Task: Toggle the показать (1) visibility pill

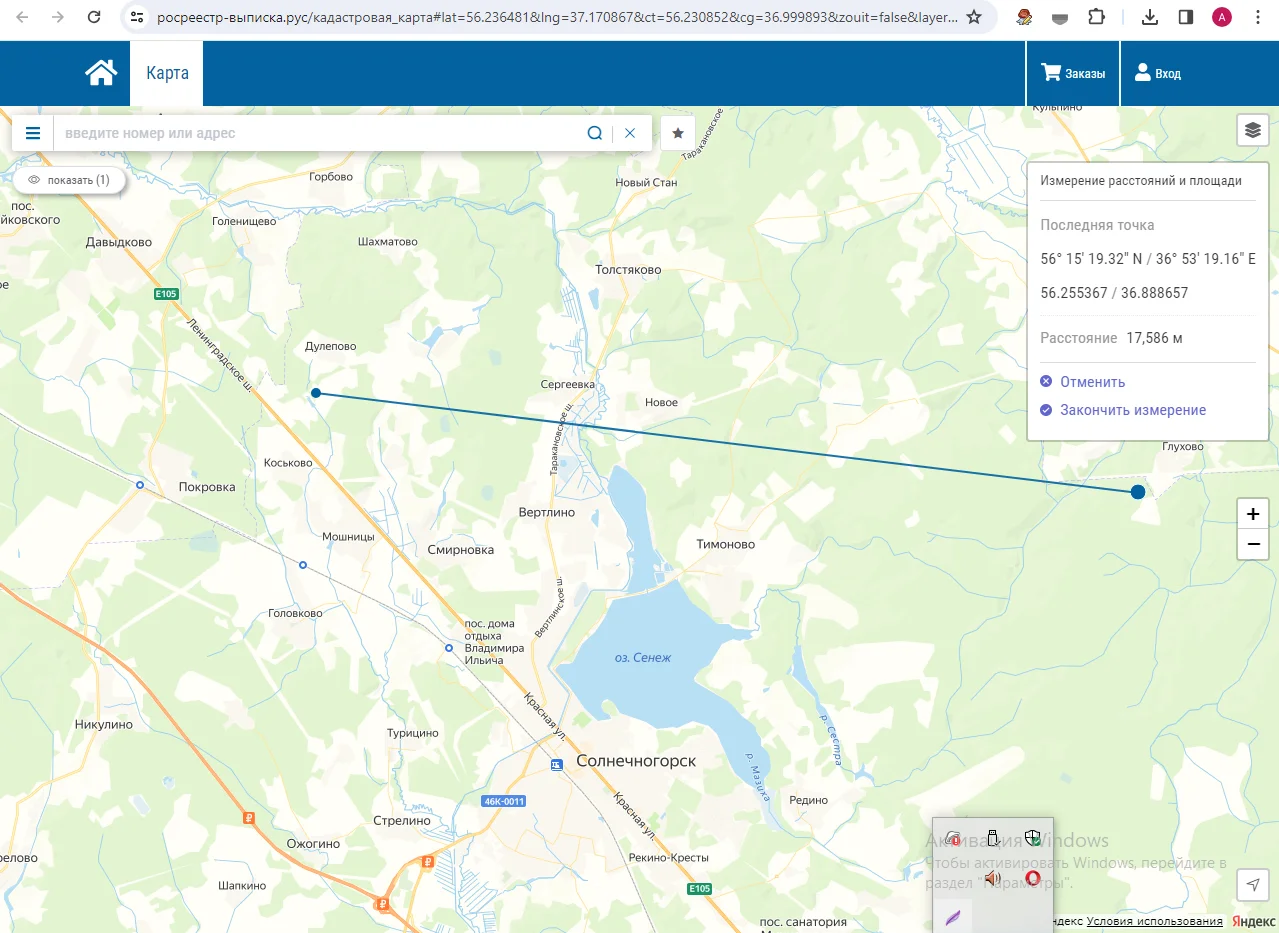Action: [69, 180]
